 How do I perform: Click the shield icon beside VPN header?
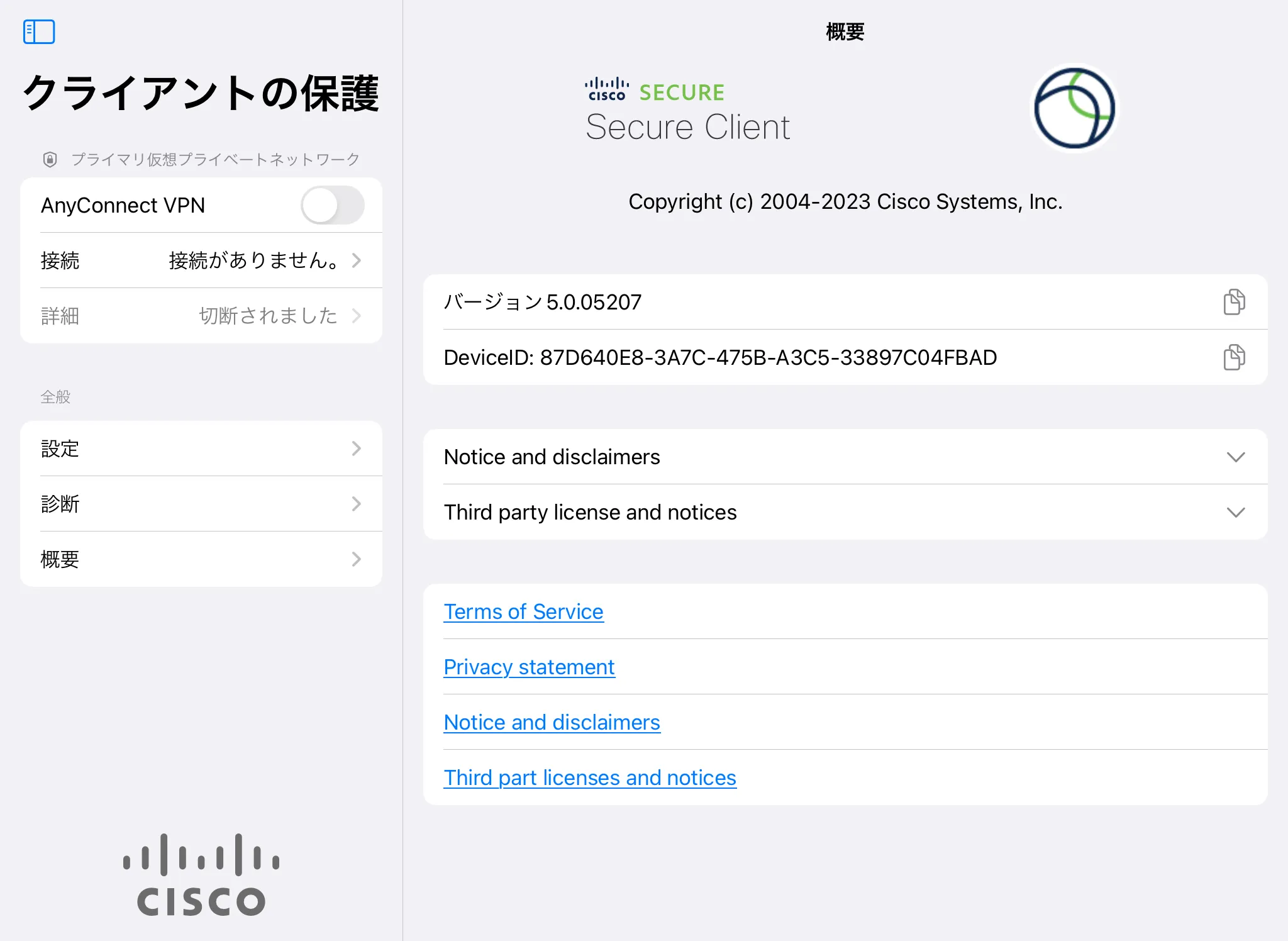50,160
